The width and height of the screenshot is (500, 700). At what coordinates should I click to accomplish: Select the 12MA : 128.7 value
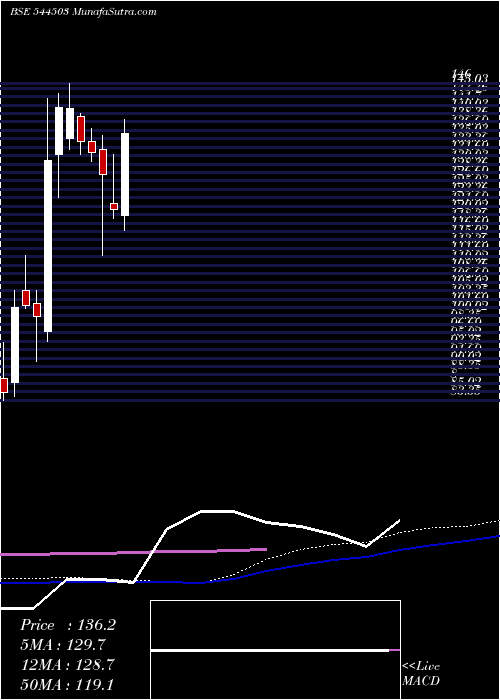67,664
